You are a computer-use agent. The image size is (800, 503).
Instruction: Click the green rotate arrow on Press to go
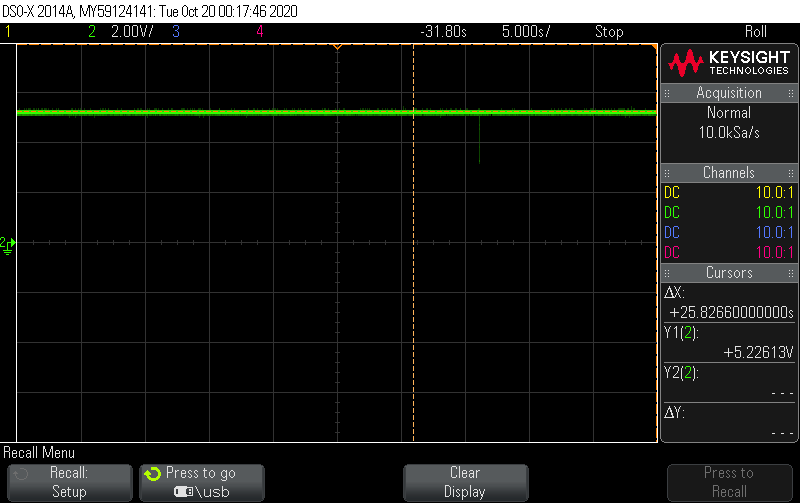click(x=152, y=474)
